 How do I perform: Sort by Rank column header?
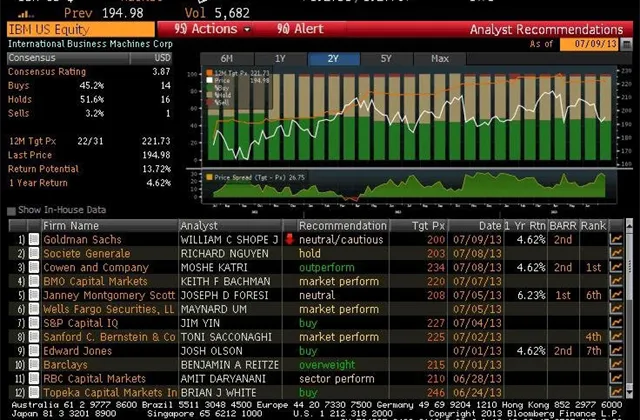(593, 226)
